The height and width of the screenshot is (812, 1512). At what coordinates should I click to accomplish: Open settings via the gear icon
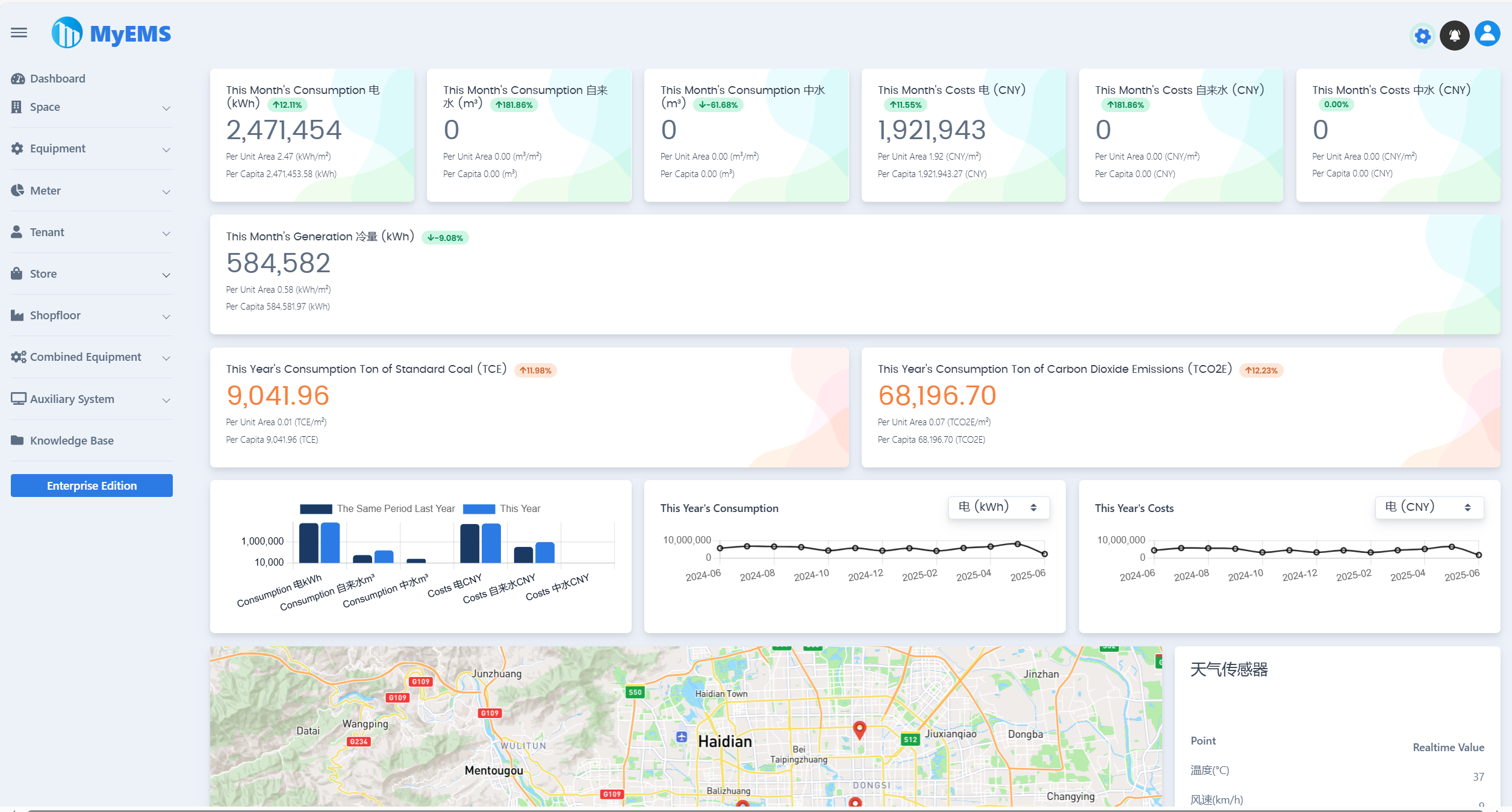tap(1422, 36)
